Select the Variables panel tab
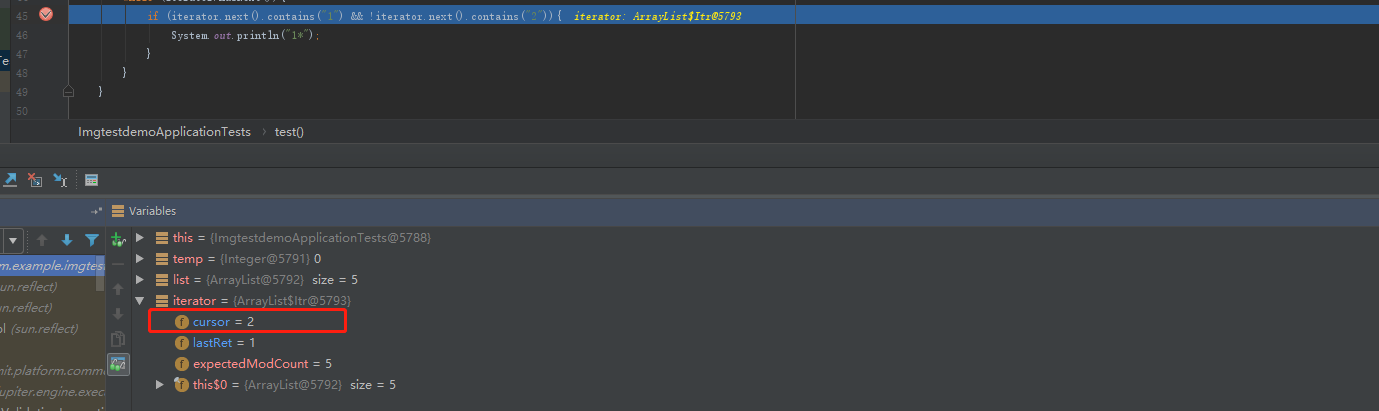Image resolution: width=1379 pixels, height=411 pixels. (x=144, y=211)
